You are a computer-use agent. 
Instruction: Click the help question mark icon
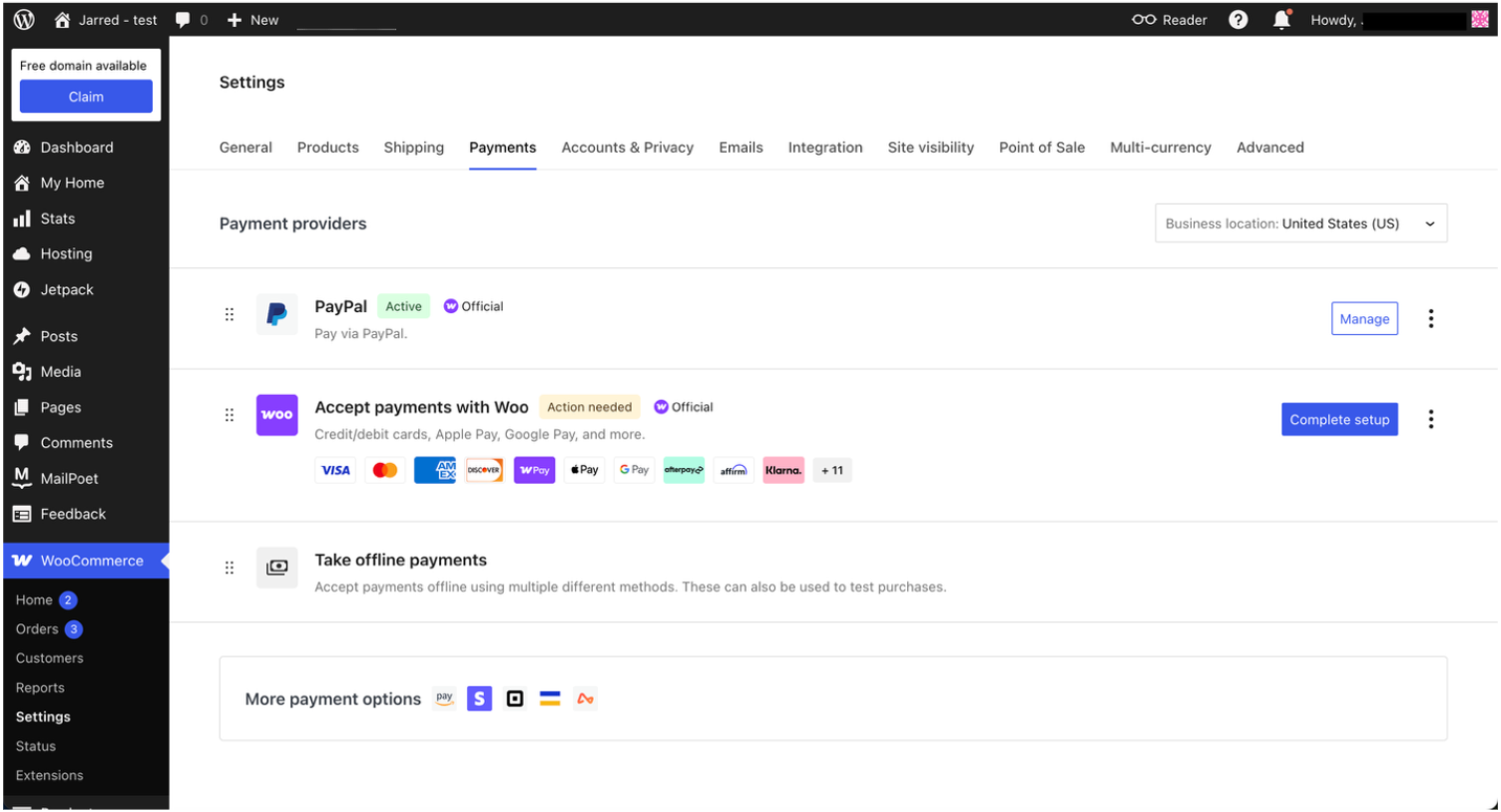[x=1238, y=20]
